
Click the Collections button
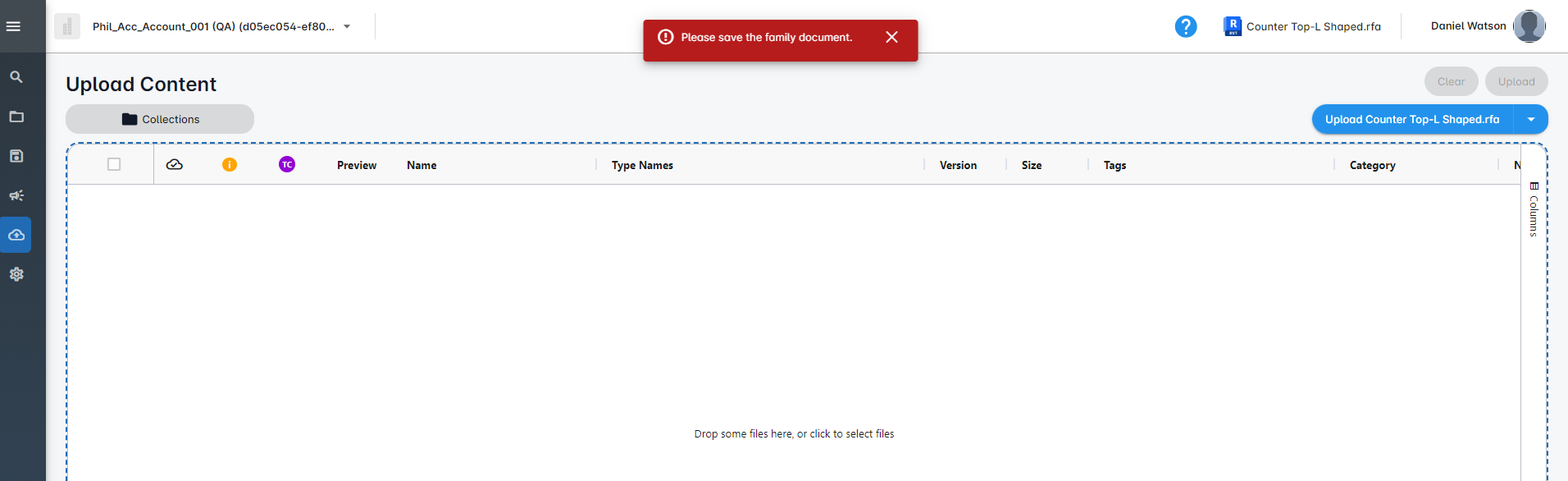160,119
